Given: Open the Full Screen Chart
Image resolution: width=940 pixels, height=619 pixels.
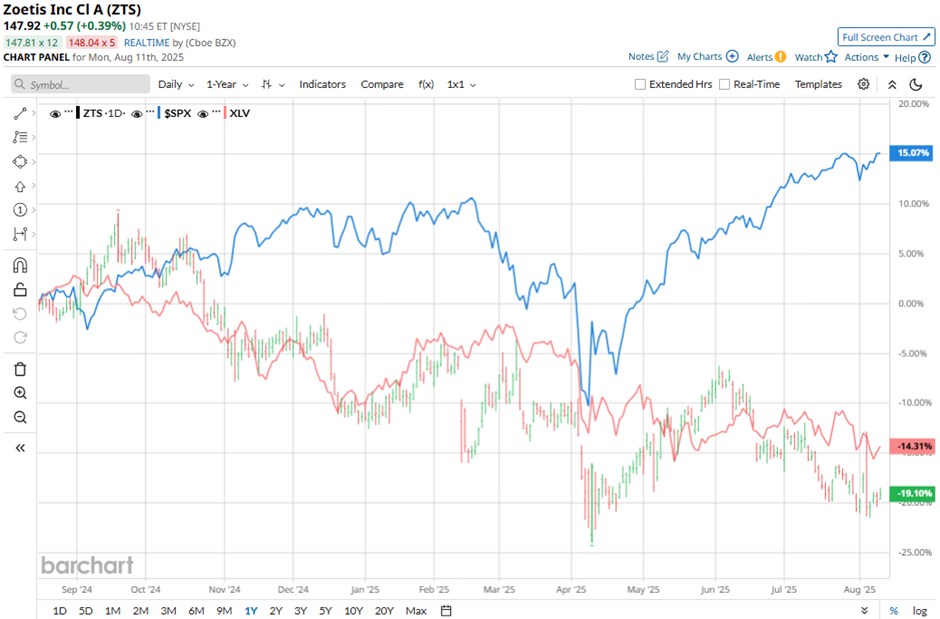Looking at the screenshot, I should 886,37.
